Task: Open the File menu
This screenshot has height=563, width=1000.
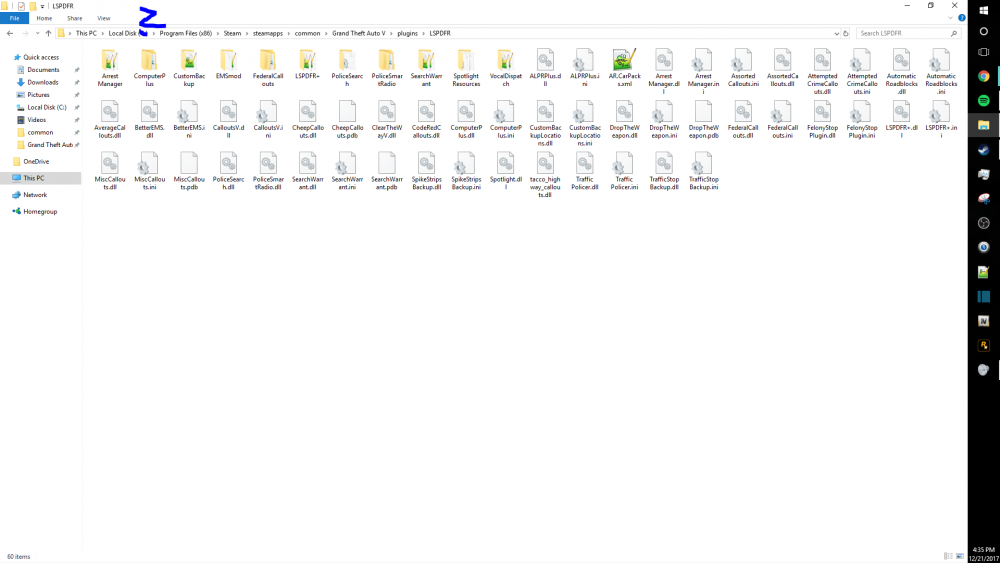Action: pyautogui.click(x=14, y=18)
